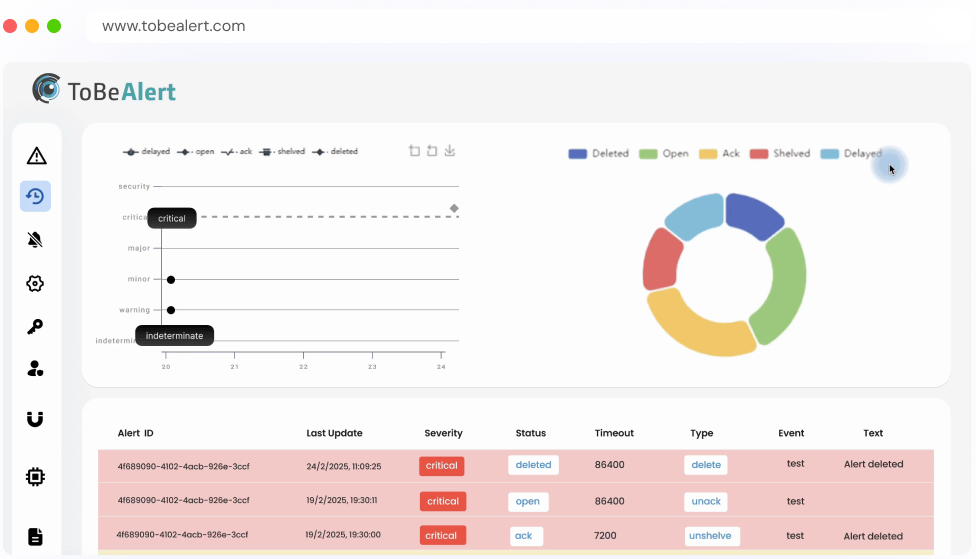Click the unack type button
Image resolution: width=976 pixels, height=559 pixels.
[x=706, y=501]
